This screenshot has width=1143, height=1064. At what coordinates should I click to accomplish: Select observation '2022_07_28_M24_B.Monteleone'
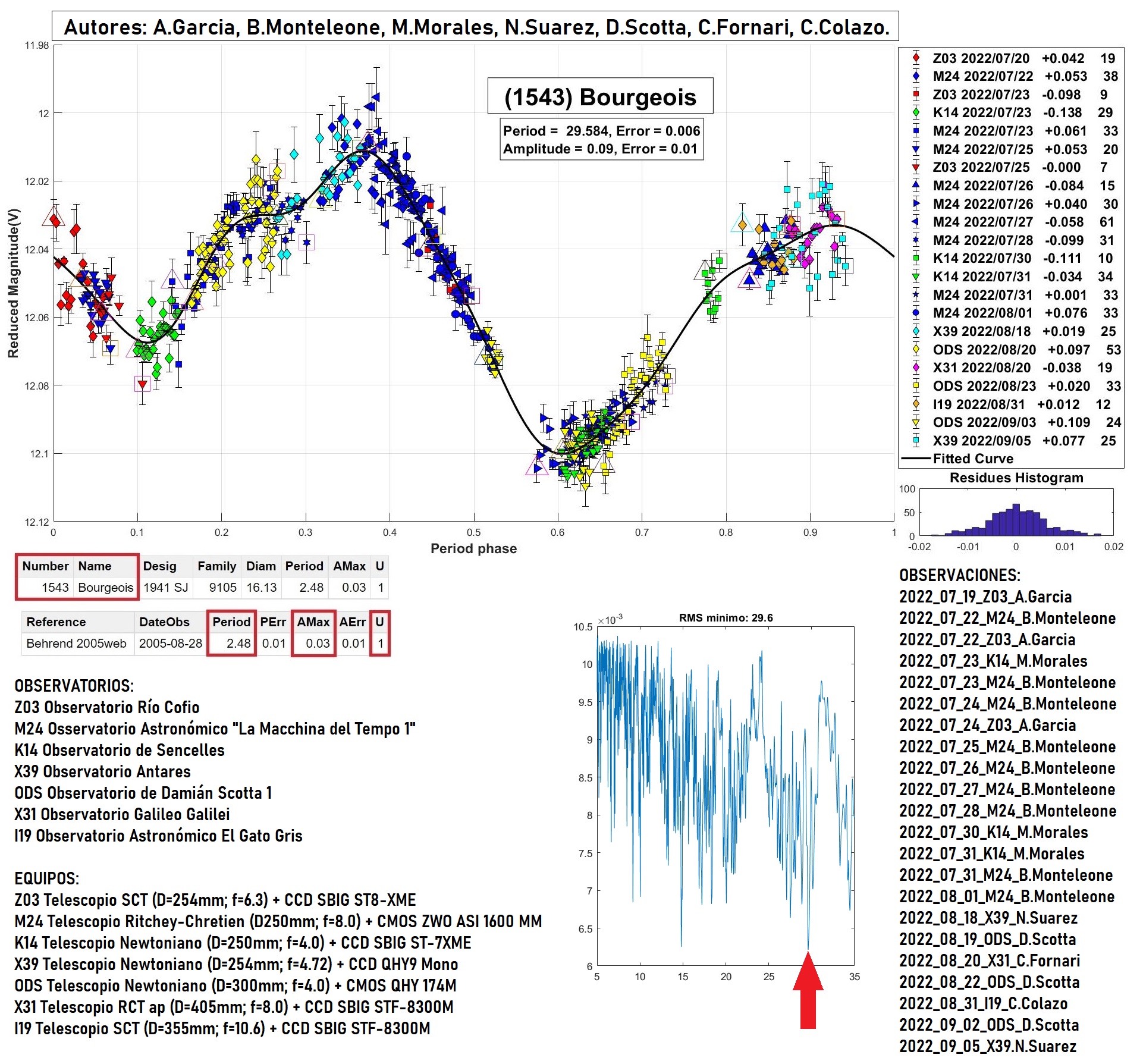click(1008, 811)
